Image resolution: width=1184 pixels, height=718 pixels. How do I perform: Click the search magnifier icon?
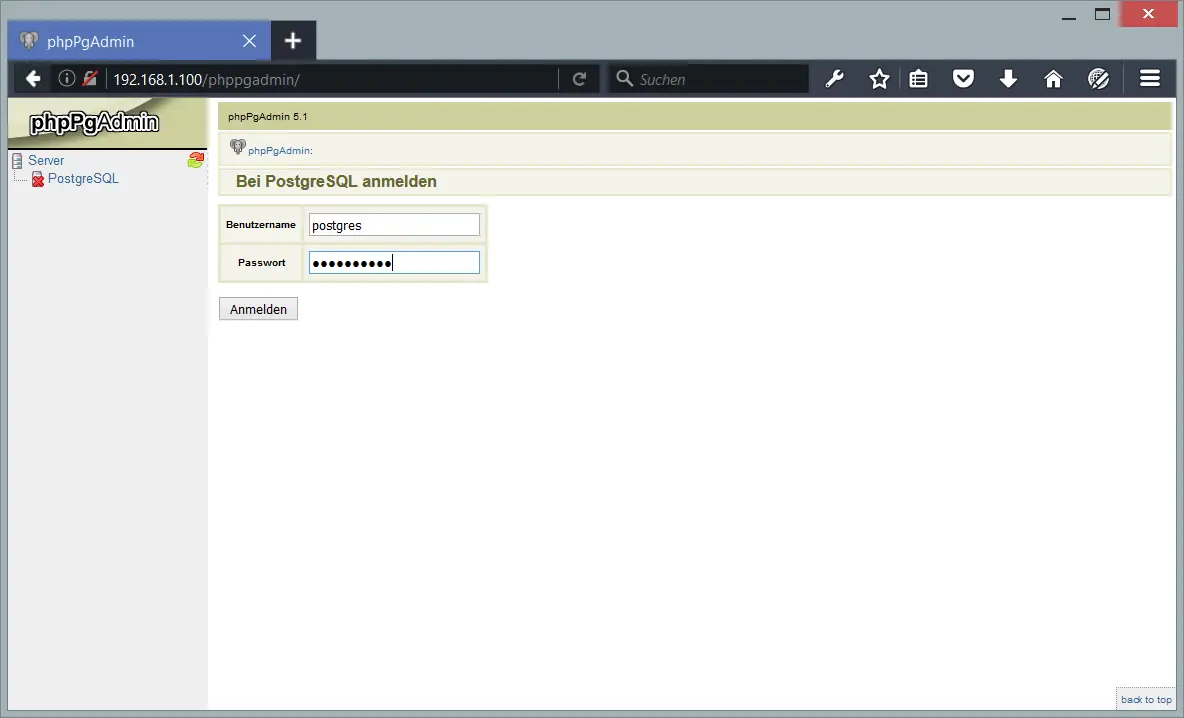point(624,79)
